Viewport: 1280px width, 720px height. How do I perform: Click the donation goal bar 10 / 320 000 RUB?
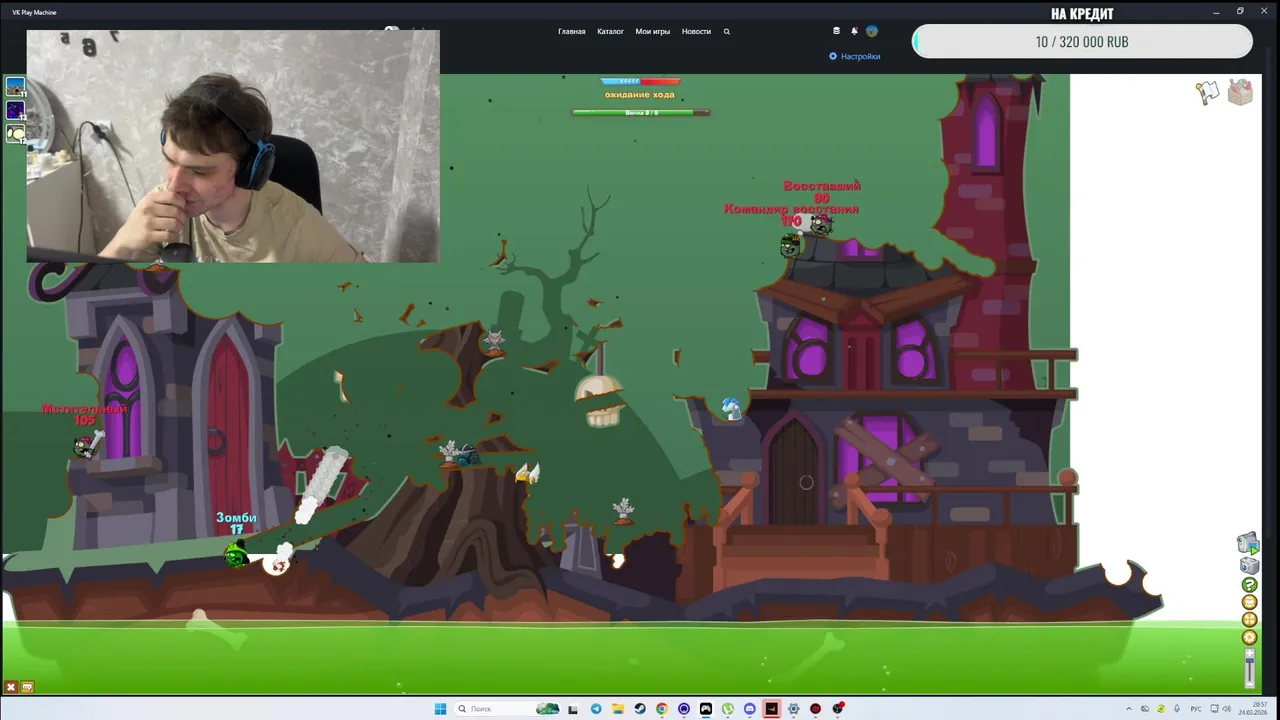pyautogui.click(x=1082, y=41)
